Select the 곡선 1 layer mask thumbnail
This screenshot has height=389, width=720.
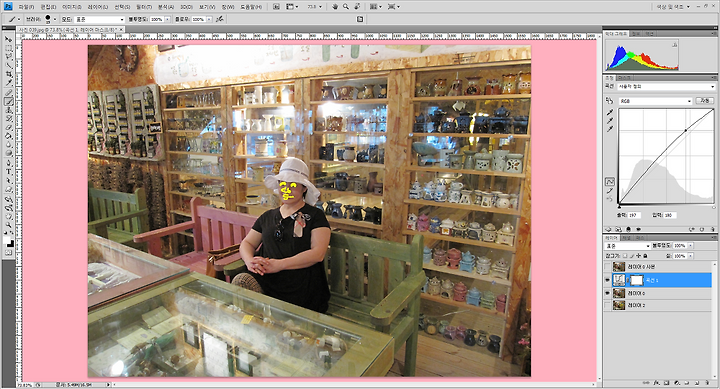tap(636, 280)
